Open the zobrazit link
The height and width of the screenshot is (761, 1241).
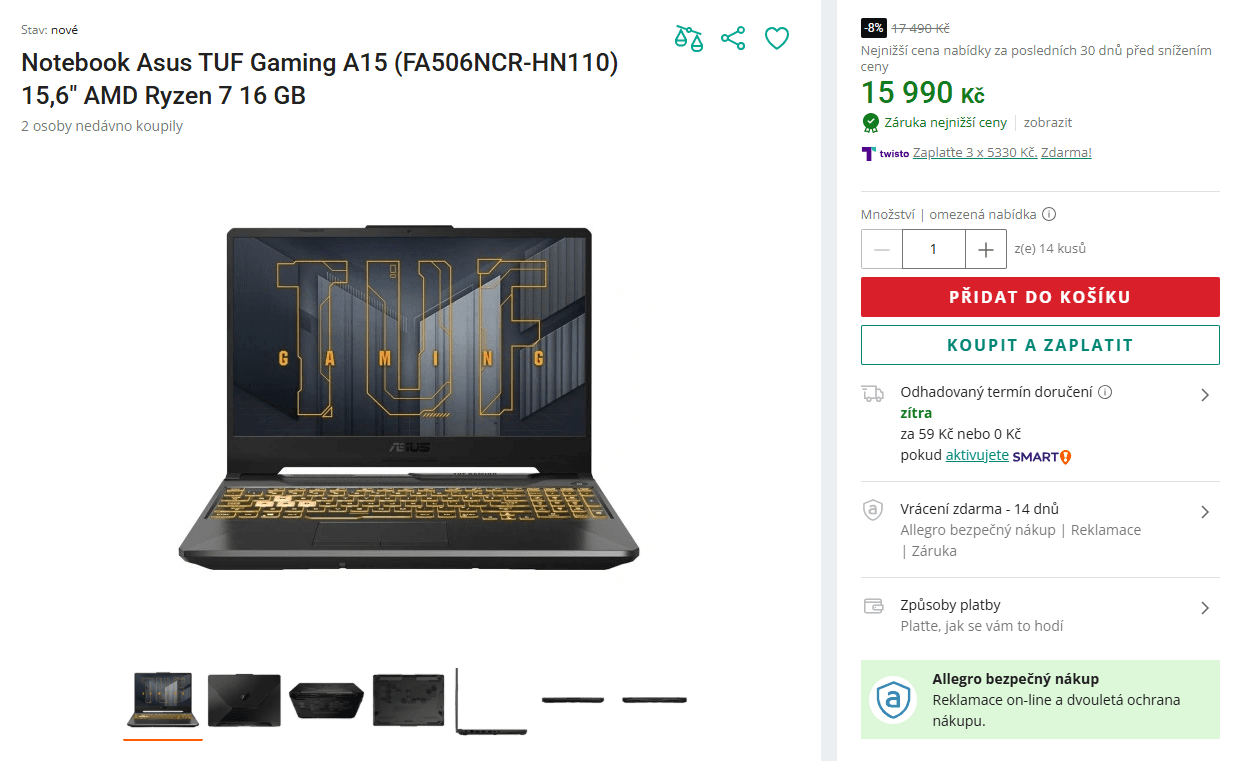(x=1047, y=122)
